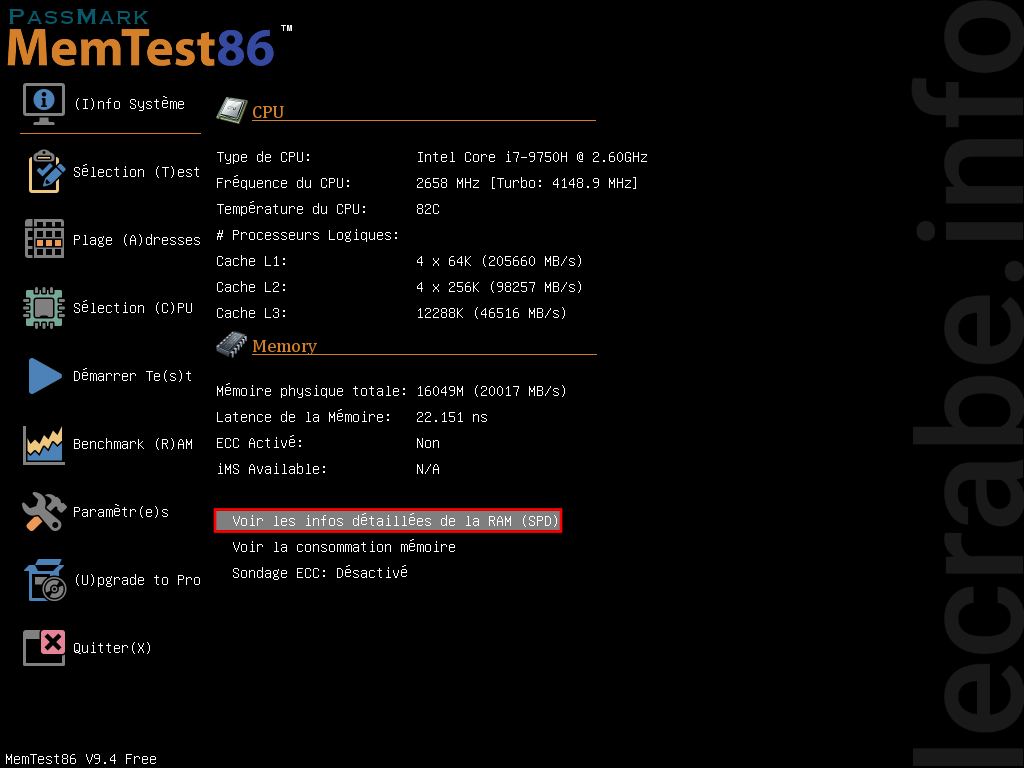Click the Fréquence du CPU label
The width and height of the screenshot is (1024, 768).
[x=283, y=183]
